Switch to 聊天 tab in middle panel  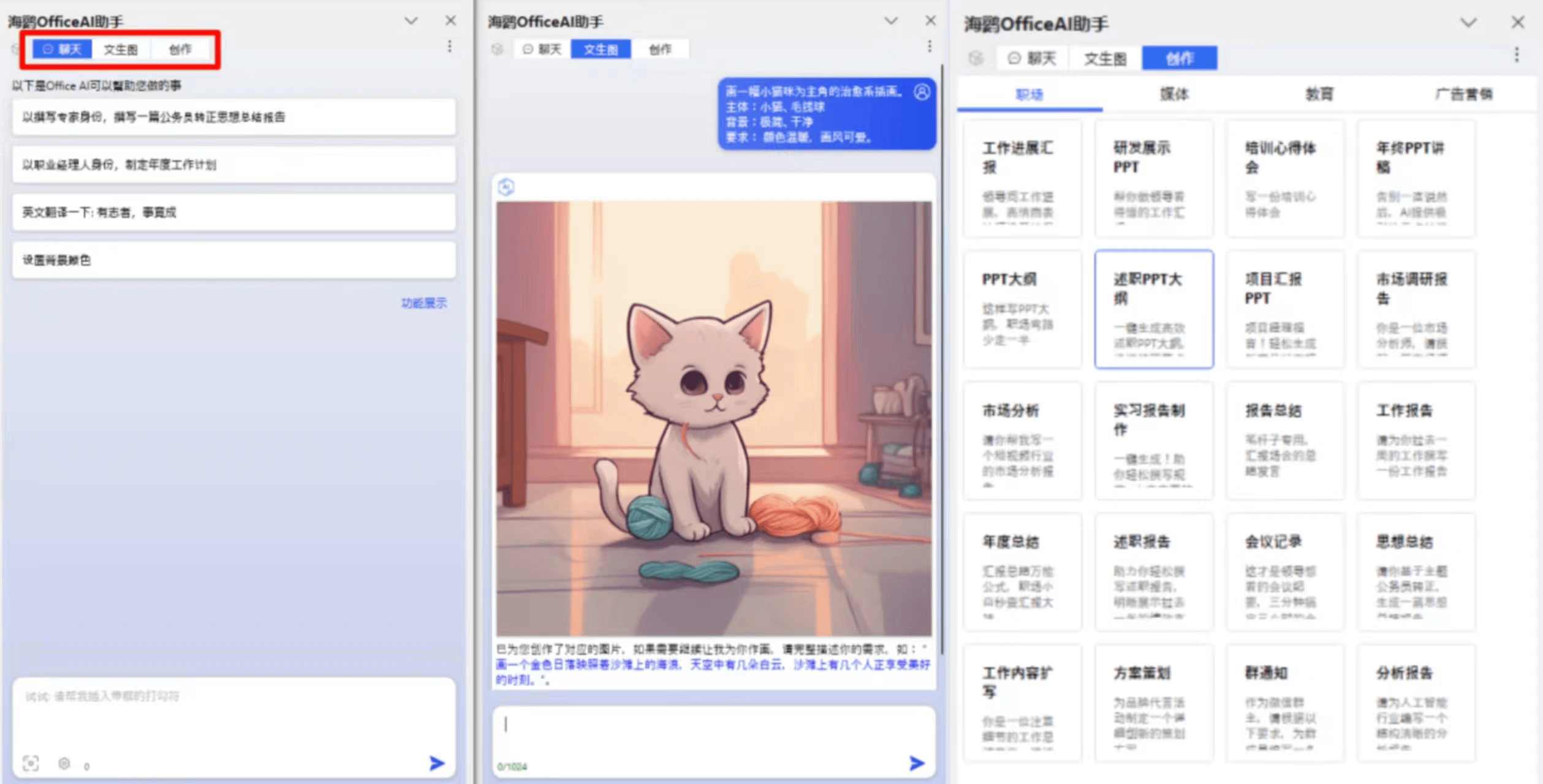click(542, 49)
